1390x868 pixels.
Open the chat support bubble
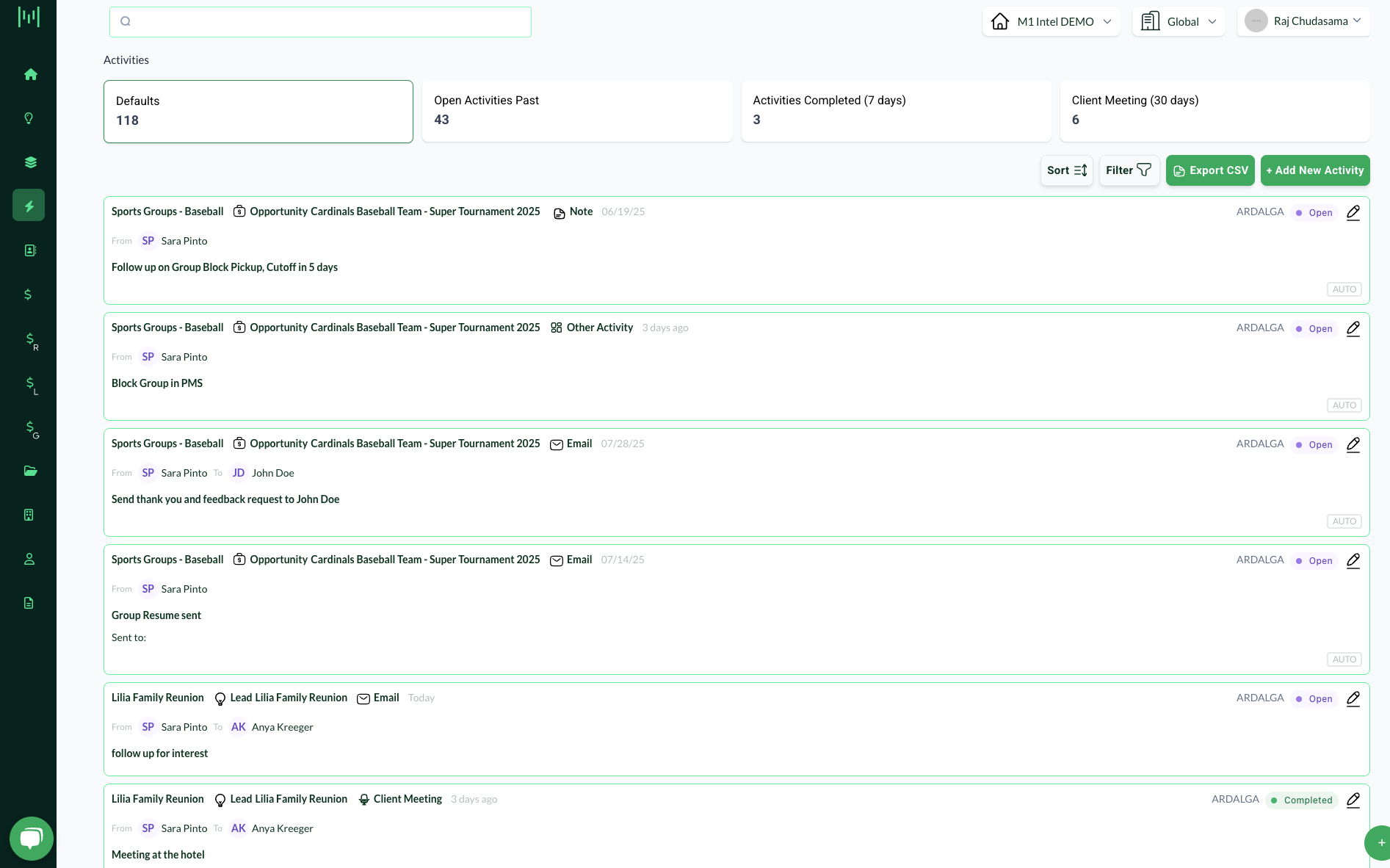click(31, 838)
